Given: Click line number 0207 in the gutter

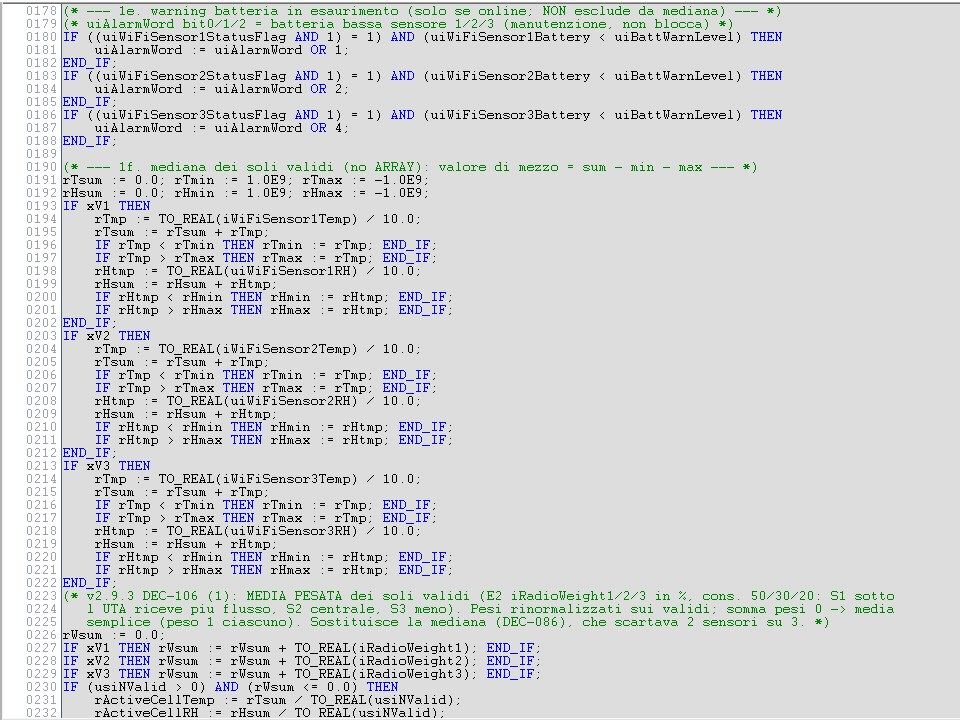Looking at the screenshot, I should (x=42, y=388).
